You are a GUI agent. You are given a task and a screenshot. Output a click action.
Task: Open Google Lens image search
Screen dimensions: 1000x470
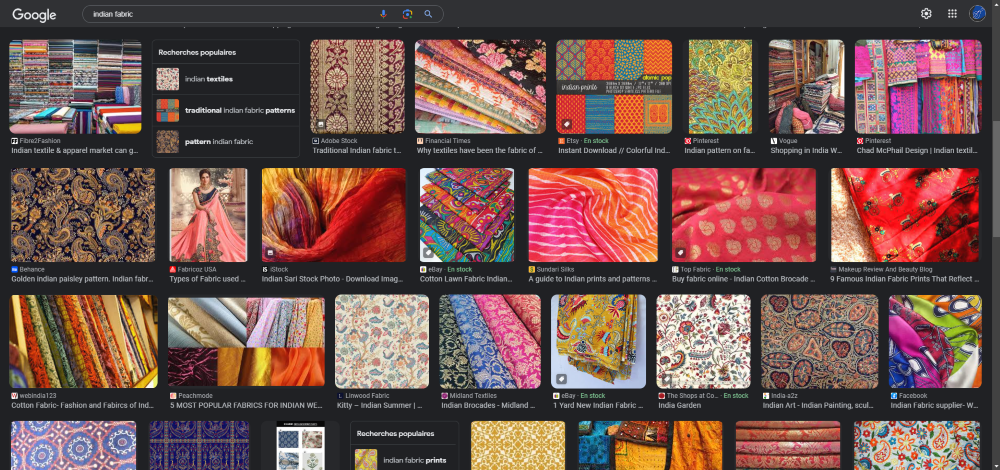[407, 14]
